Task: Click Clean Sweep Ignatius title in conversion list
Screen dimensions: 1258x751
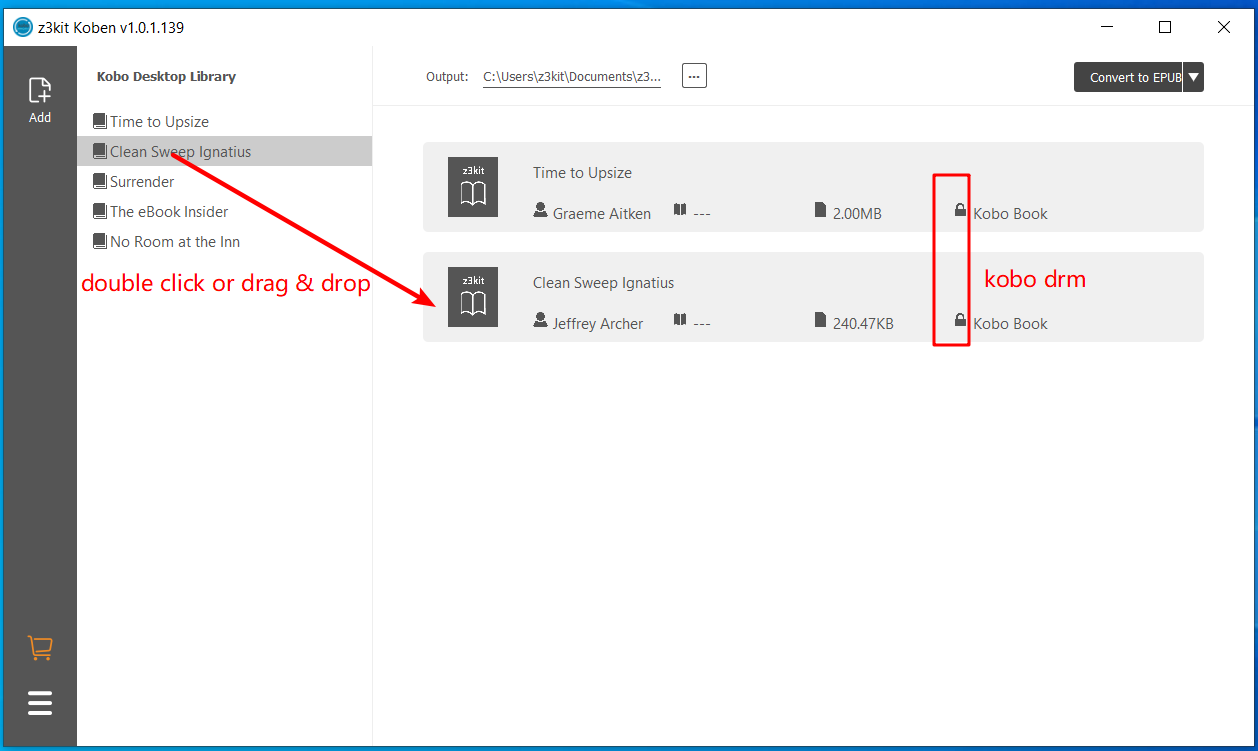Action: (x=604, y=283)
